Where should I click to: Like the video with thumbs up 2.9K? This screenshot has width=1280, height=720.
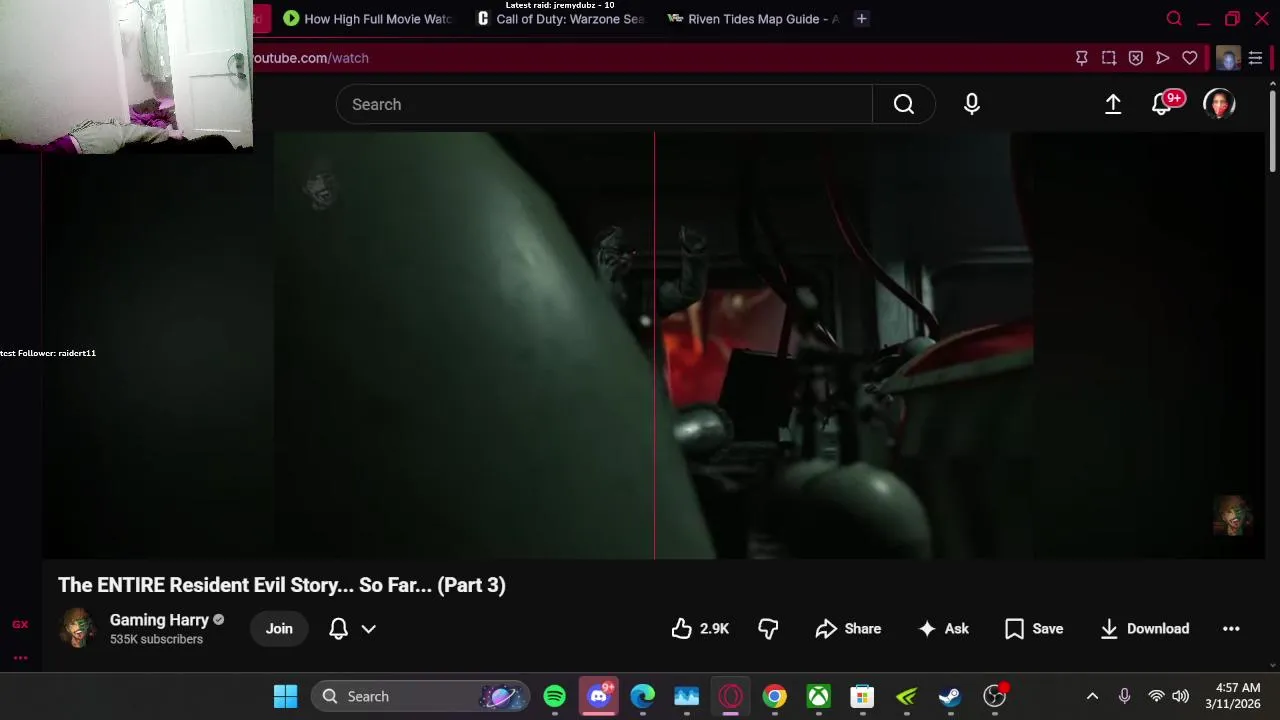click(x=700, y=628)
